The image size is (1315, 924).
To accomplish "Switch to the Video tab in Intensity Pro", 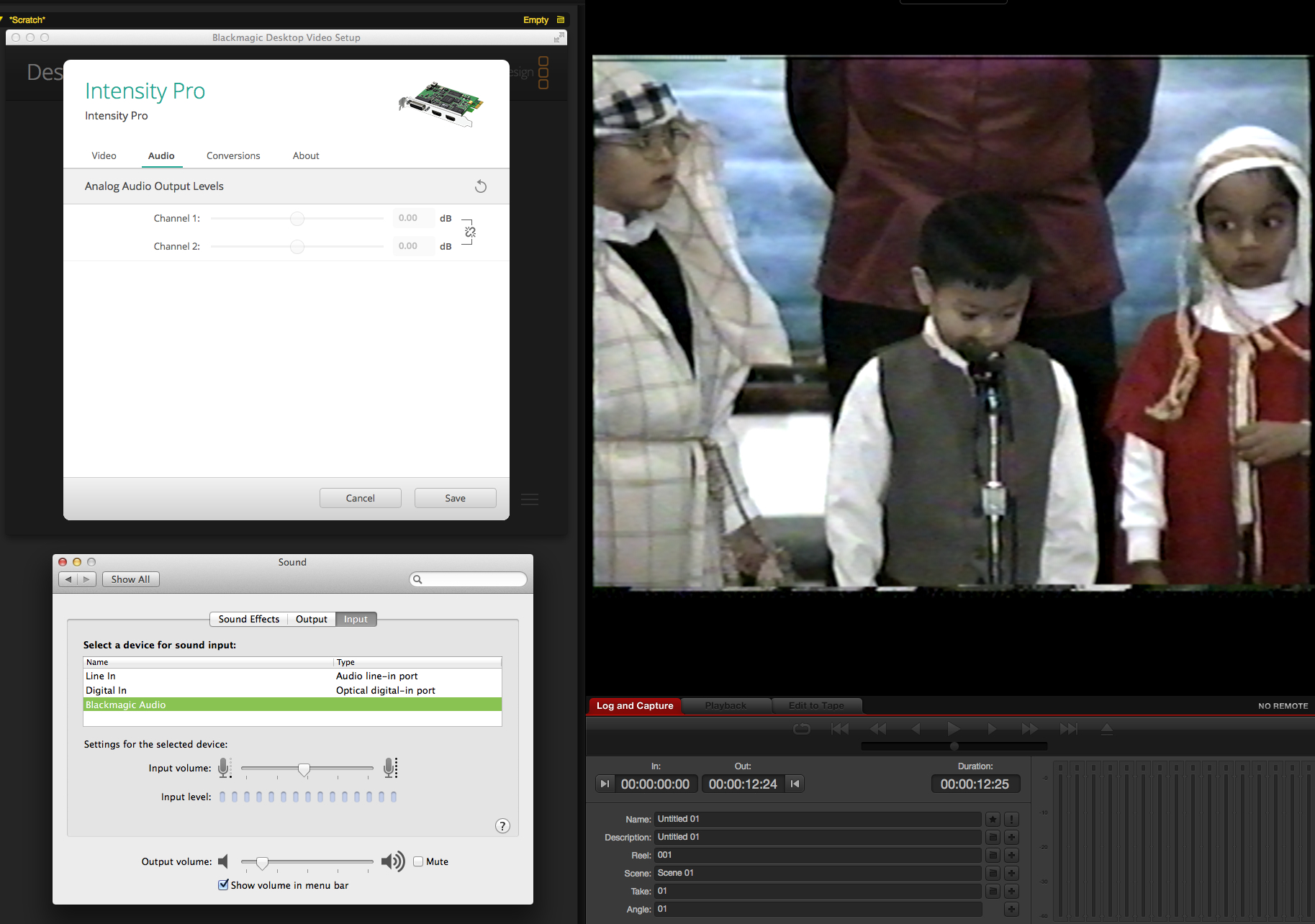I will (x=104, y=155).
